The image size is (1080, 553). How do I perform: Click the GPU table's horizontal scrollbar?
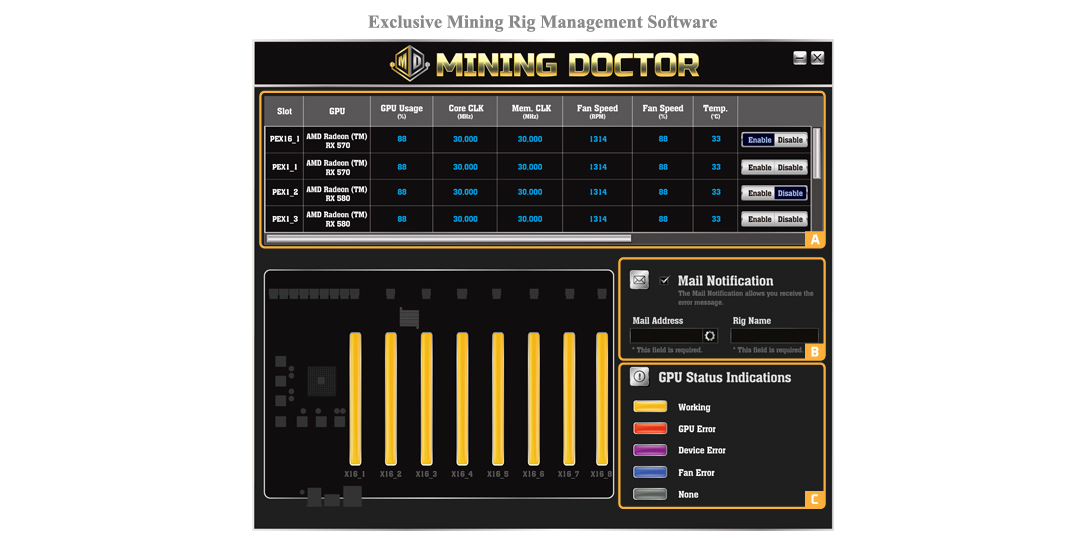point(450,238)
